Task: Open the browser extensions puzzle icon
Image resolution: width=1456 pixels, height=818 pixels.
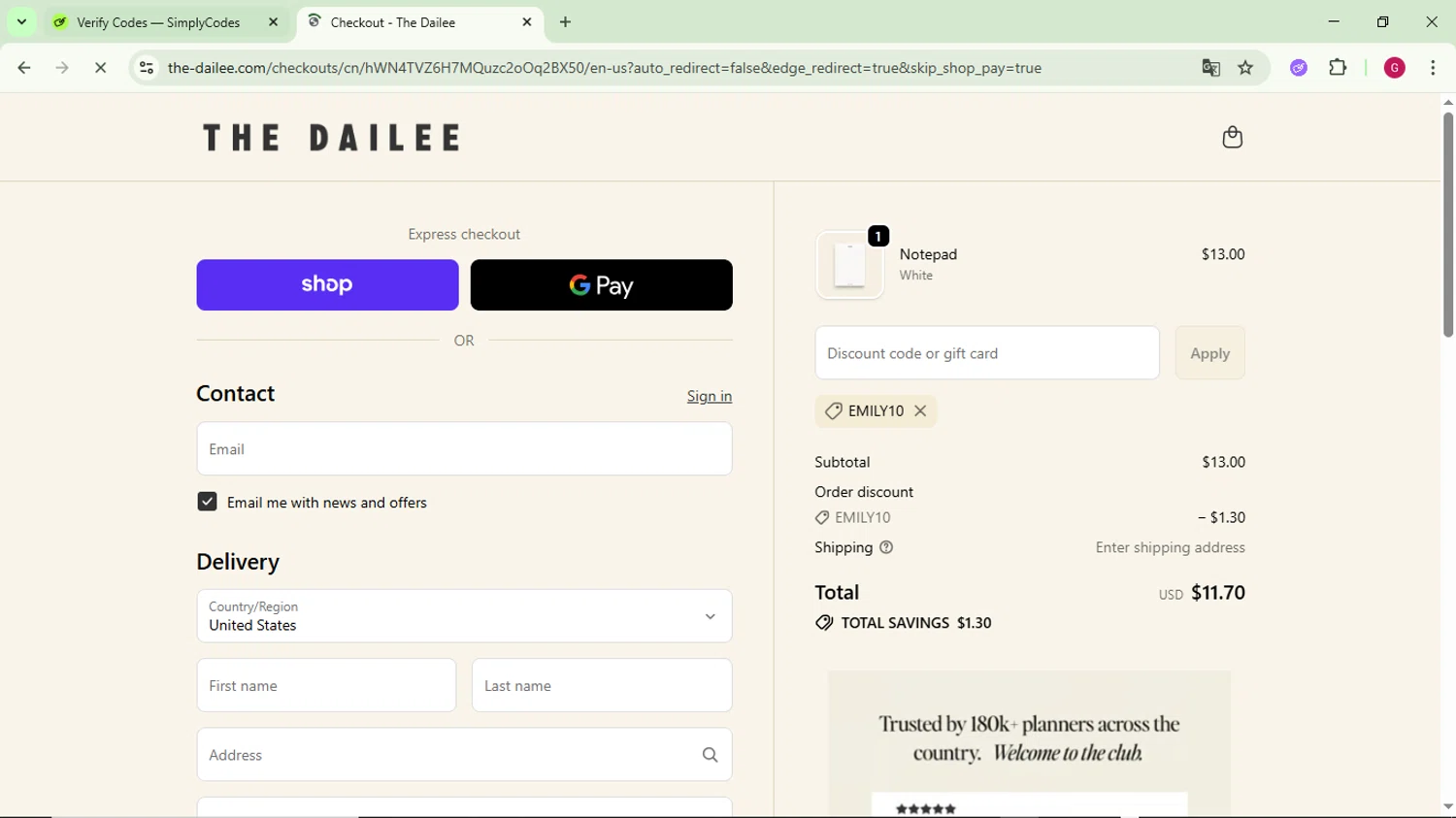Action: click(x=1338, y=68)
